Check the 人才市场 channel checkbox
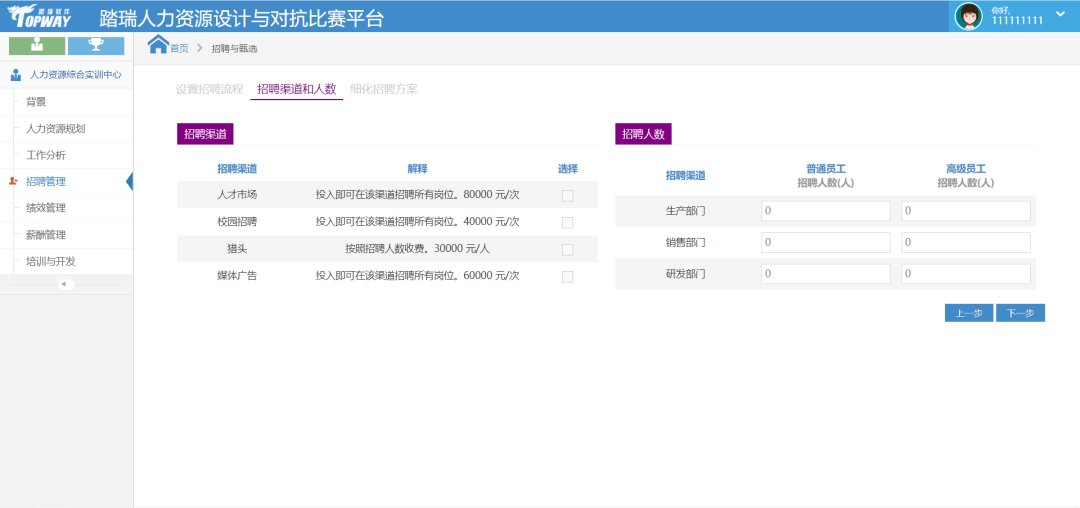This screenshot has width=1080, height=508. (x=567, y=196)
